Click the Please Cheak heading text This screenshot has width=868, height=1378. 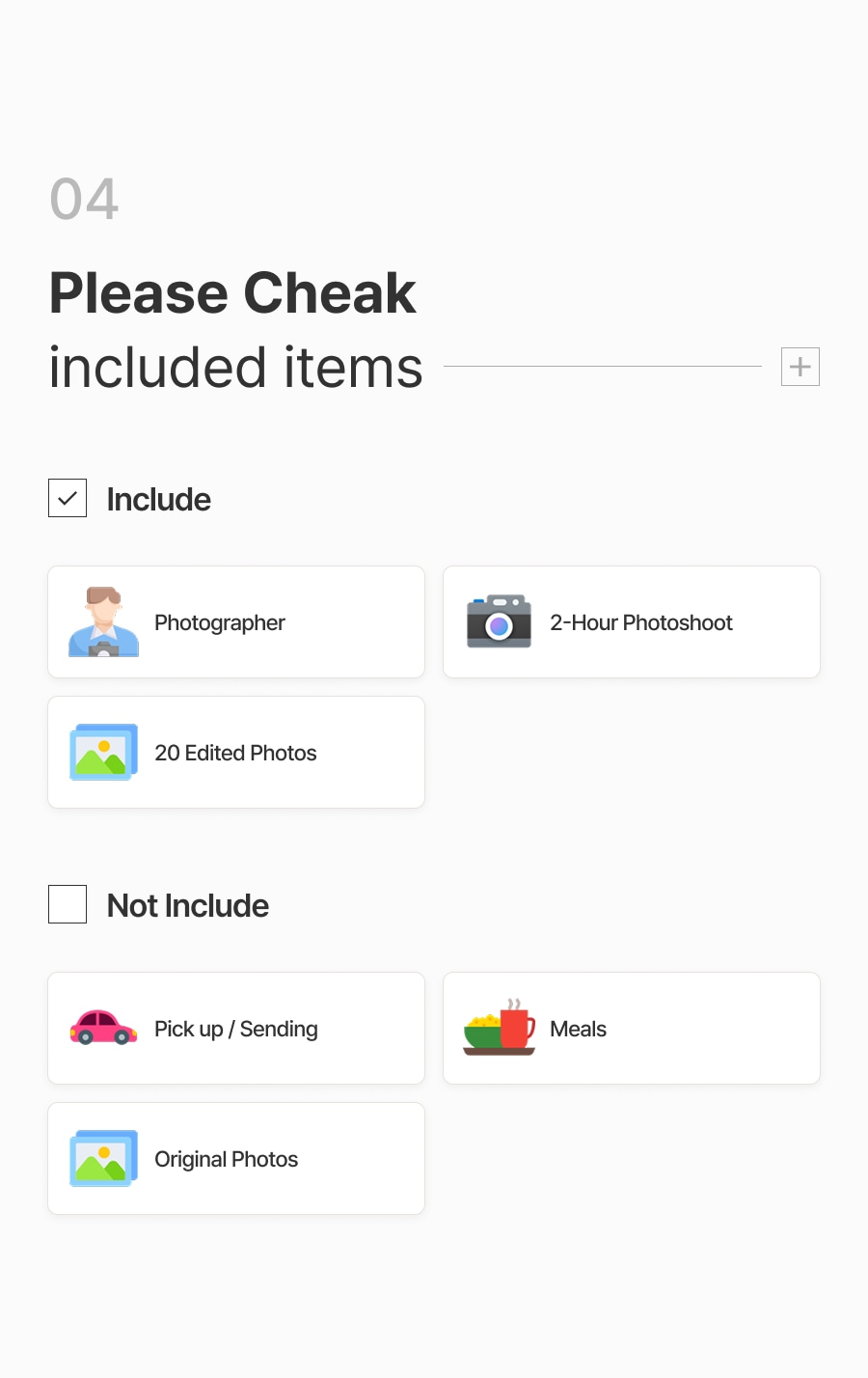pyautogui.click(x=232, y=292)
